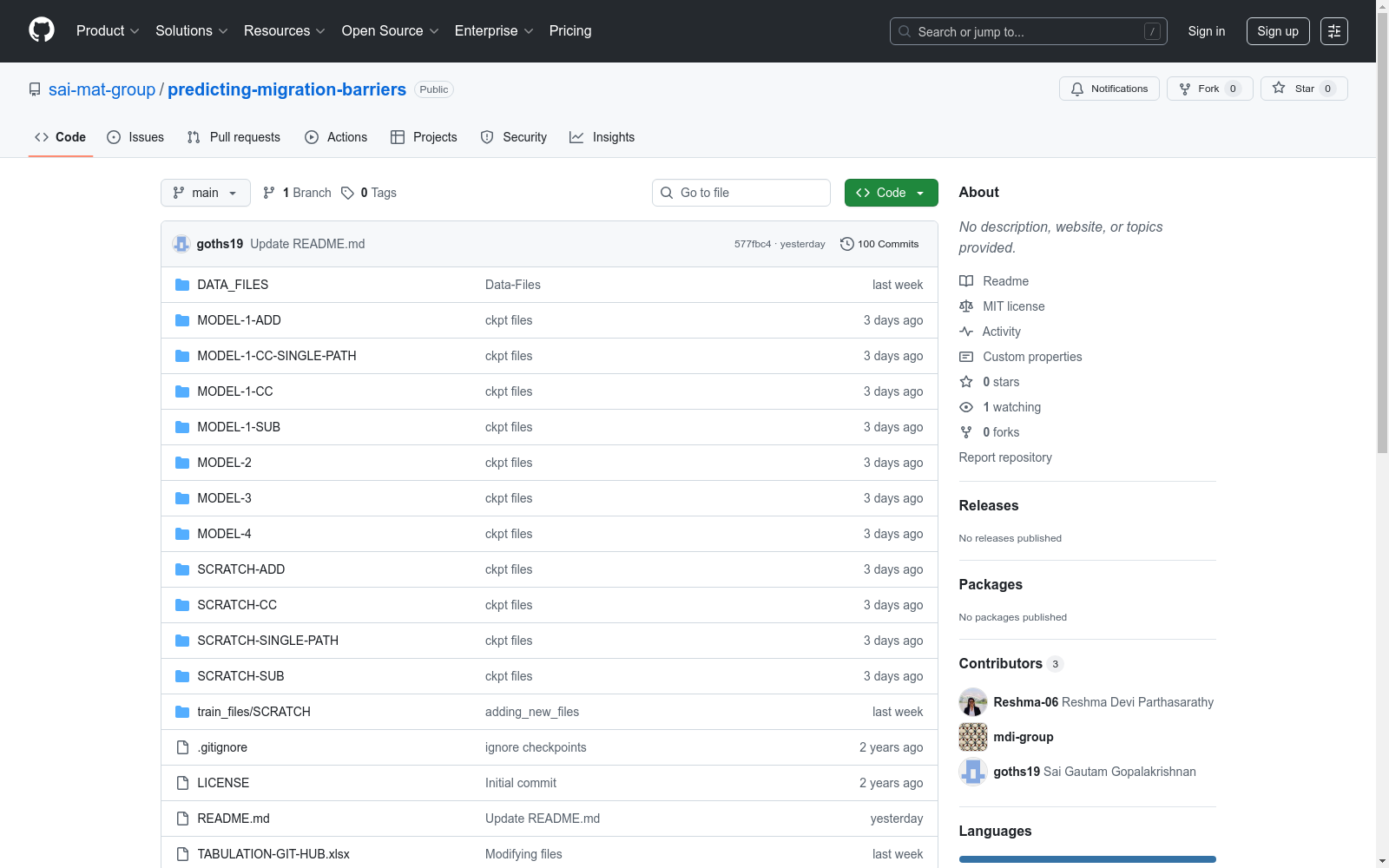
Task: Click the mdi-group contributor avatar
Action: (973, 737)
